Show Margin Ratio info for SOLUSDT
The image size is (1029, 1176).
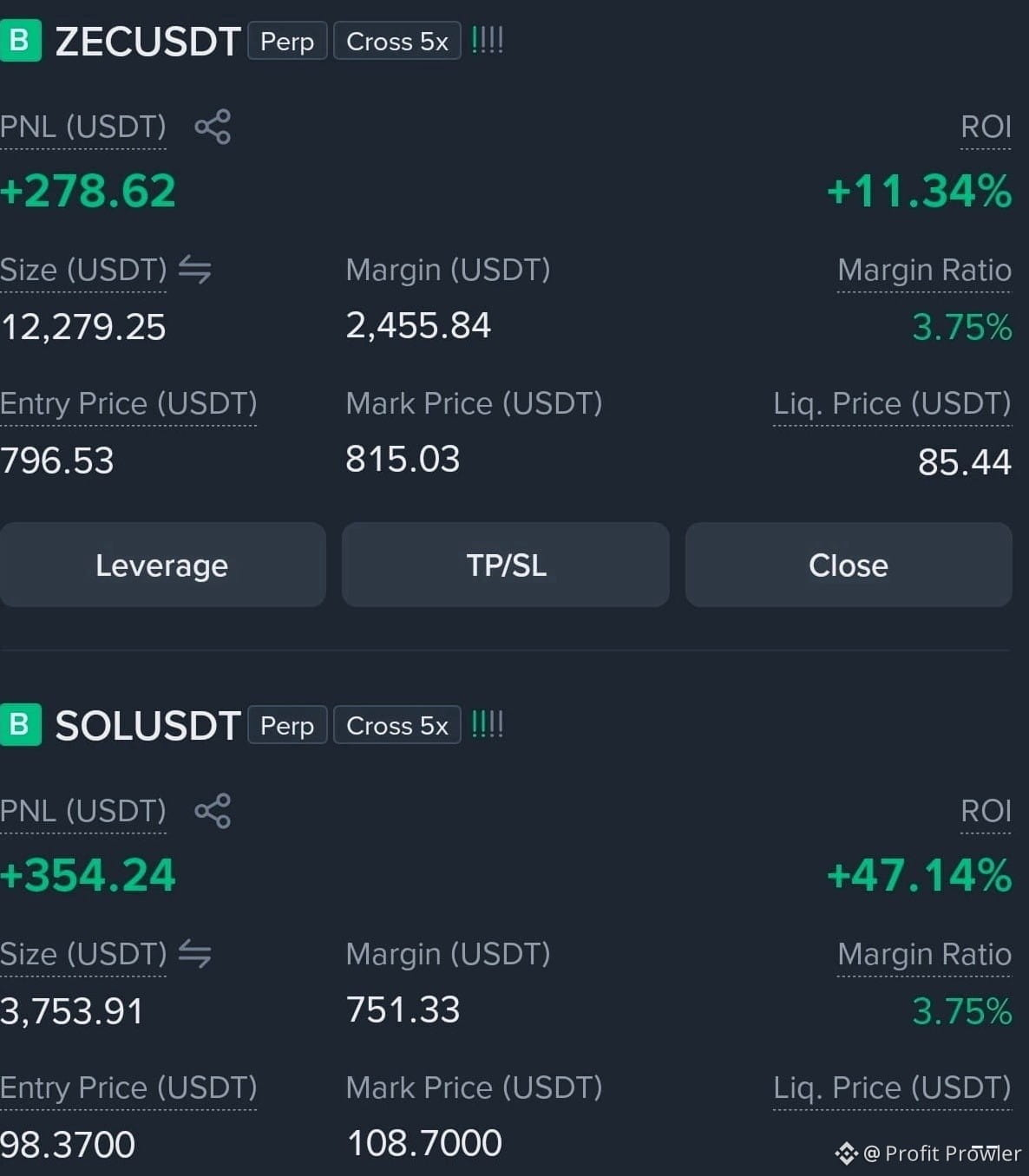(x=924, y=955)
